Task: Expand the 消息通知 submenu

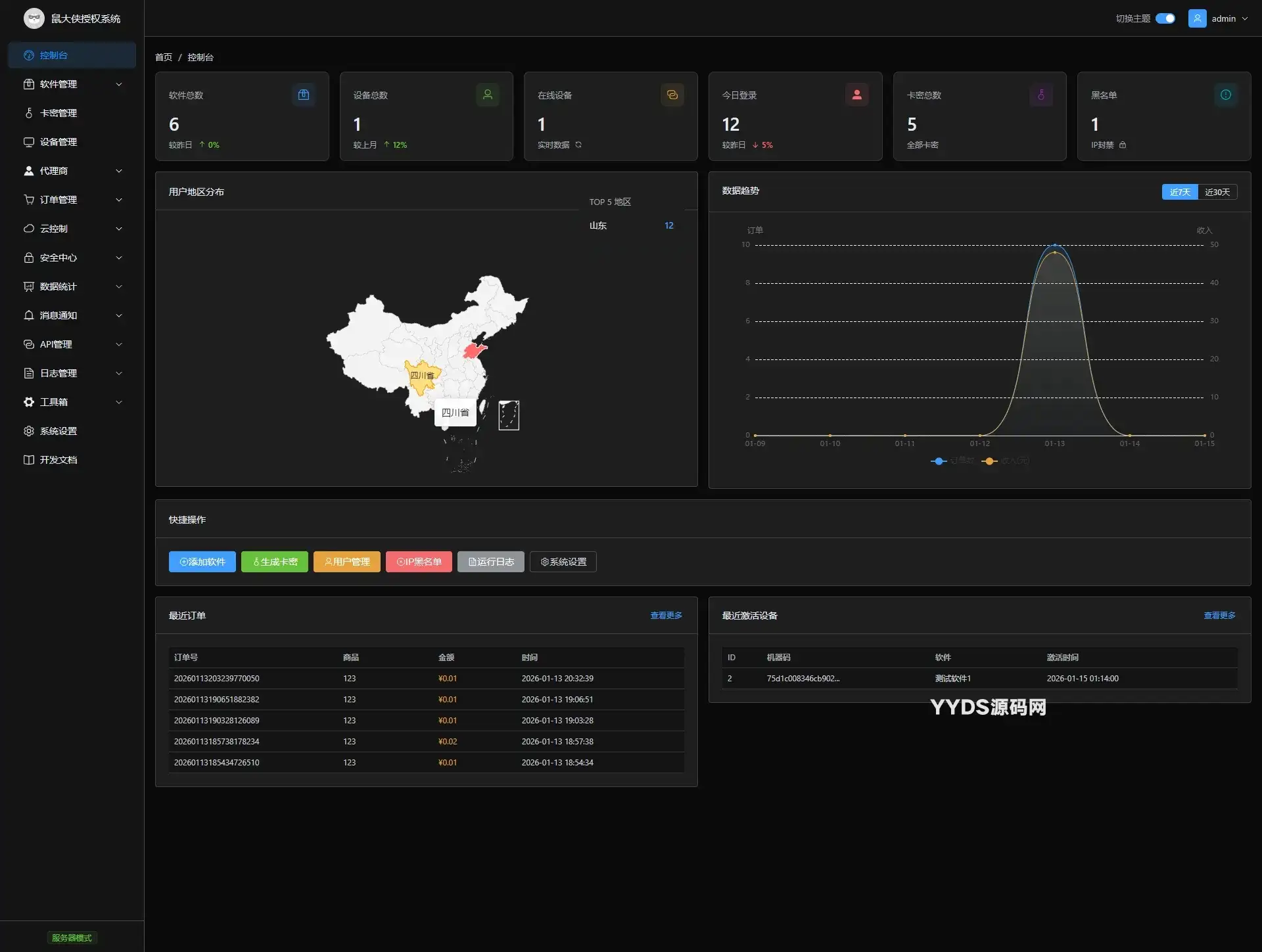Action: tap(72, 315)
